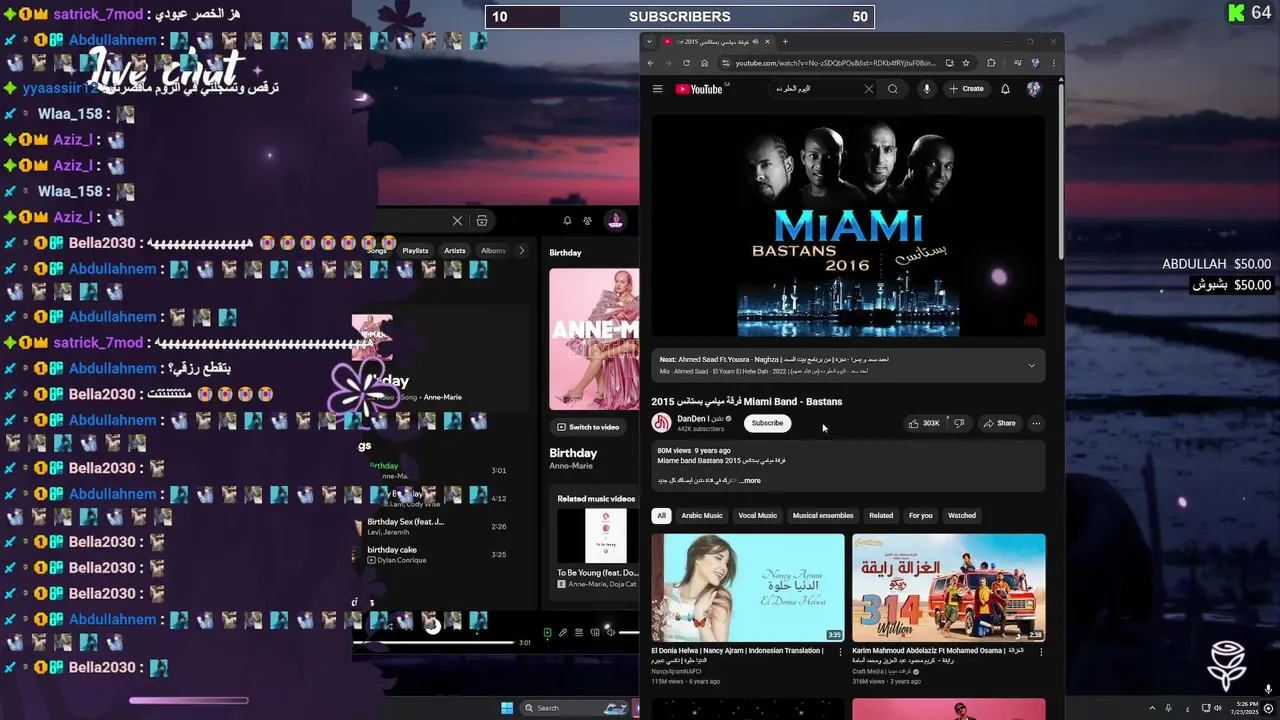Image resolution: width=1280 pixels, height=720 pixels.
Task: Close the Miami Band YouTube tab
Action: 768,42
